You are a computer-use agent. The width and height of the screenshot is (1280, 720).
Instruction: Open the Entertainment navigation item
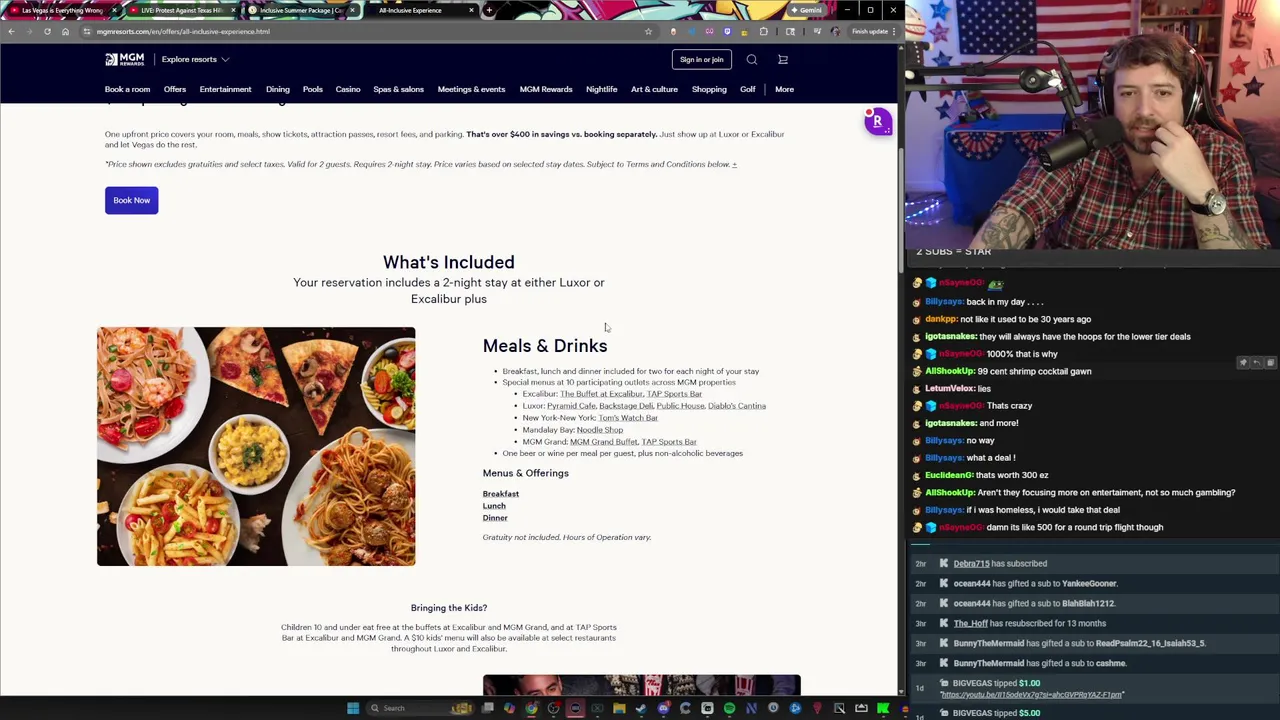pyautogui.click(x=225, y=89)
